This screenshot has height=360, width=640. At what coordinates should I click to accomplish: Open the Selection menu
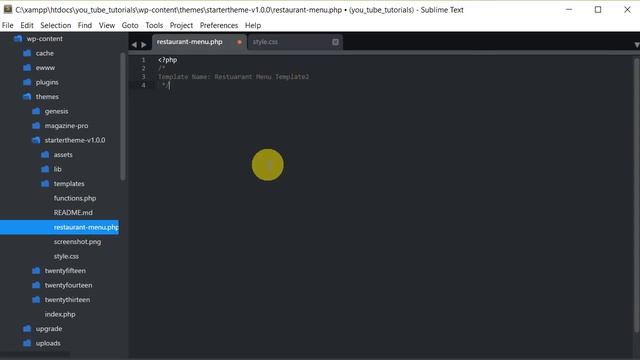pos(56,25)
